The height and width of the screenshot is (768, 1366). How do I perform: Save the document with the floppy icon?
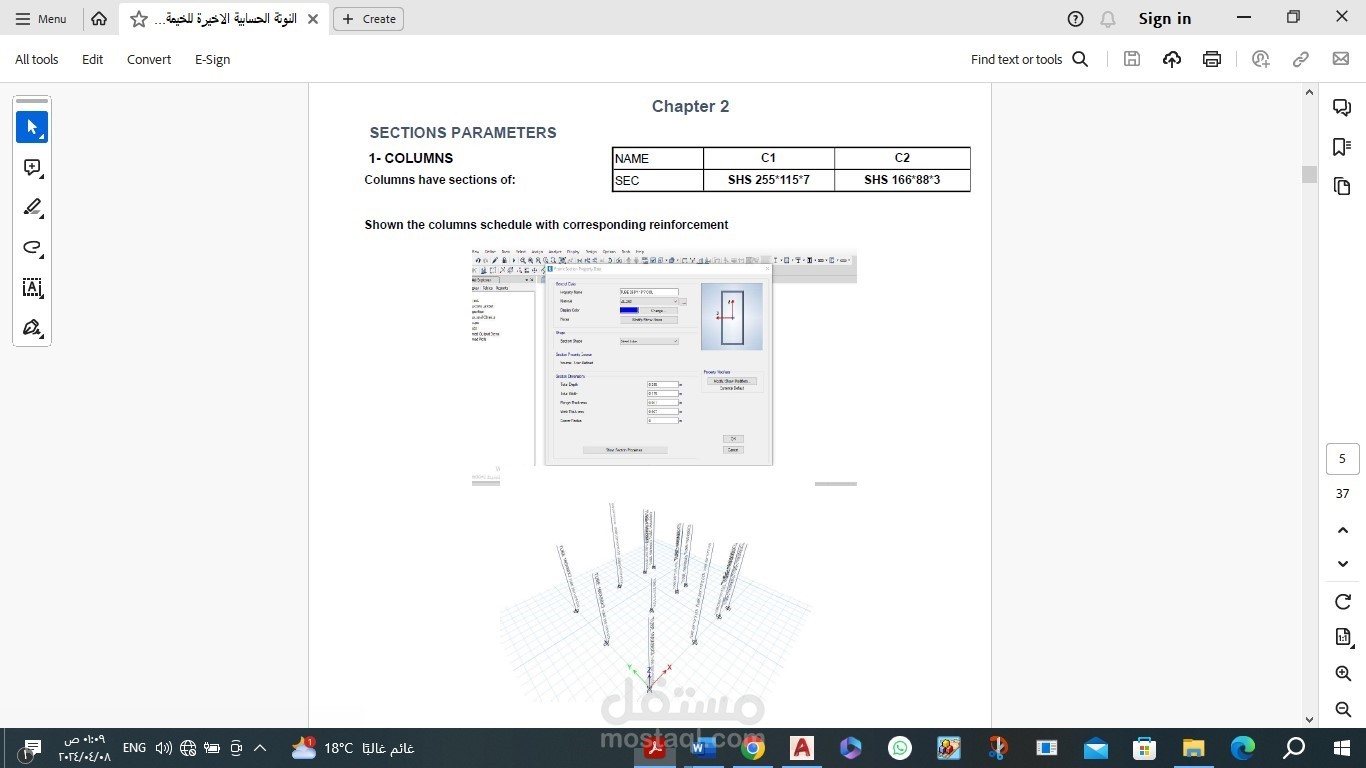point(1132,59)
